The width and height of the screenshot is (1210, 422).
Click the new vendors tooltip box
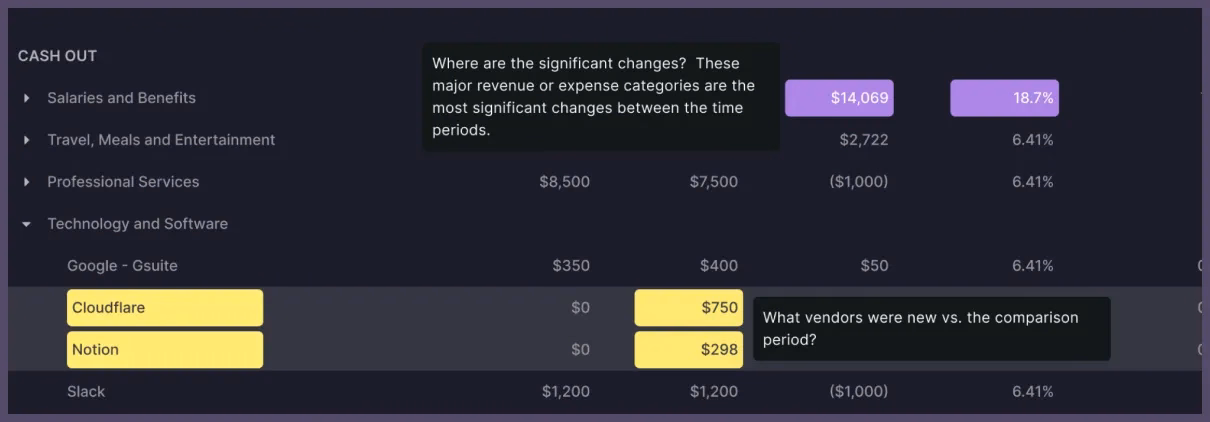(x=931, y=329)
